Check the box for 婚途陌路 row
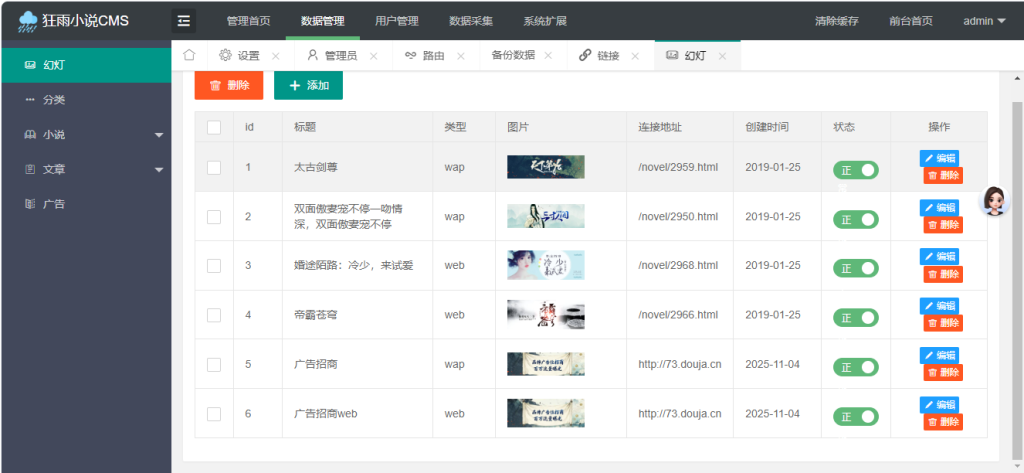The height and width of the screenshot is (473, 1024). click(x=214, y=266)
